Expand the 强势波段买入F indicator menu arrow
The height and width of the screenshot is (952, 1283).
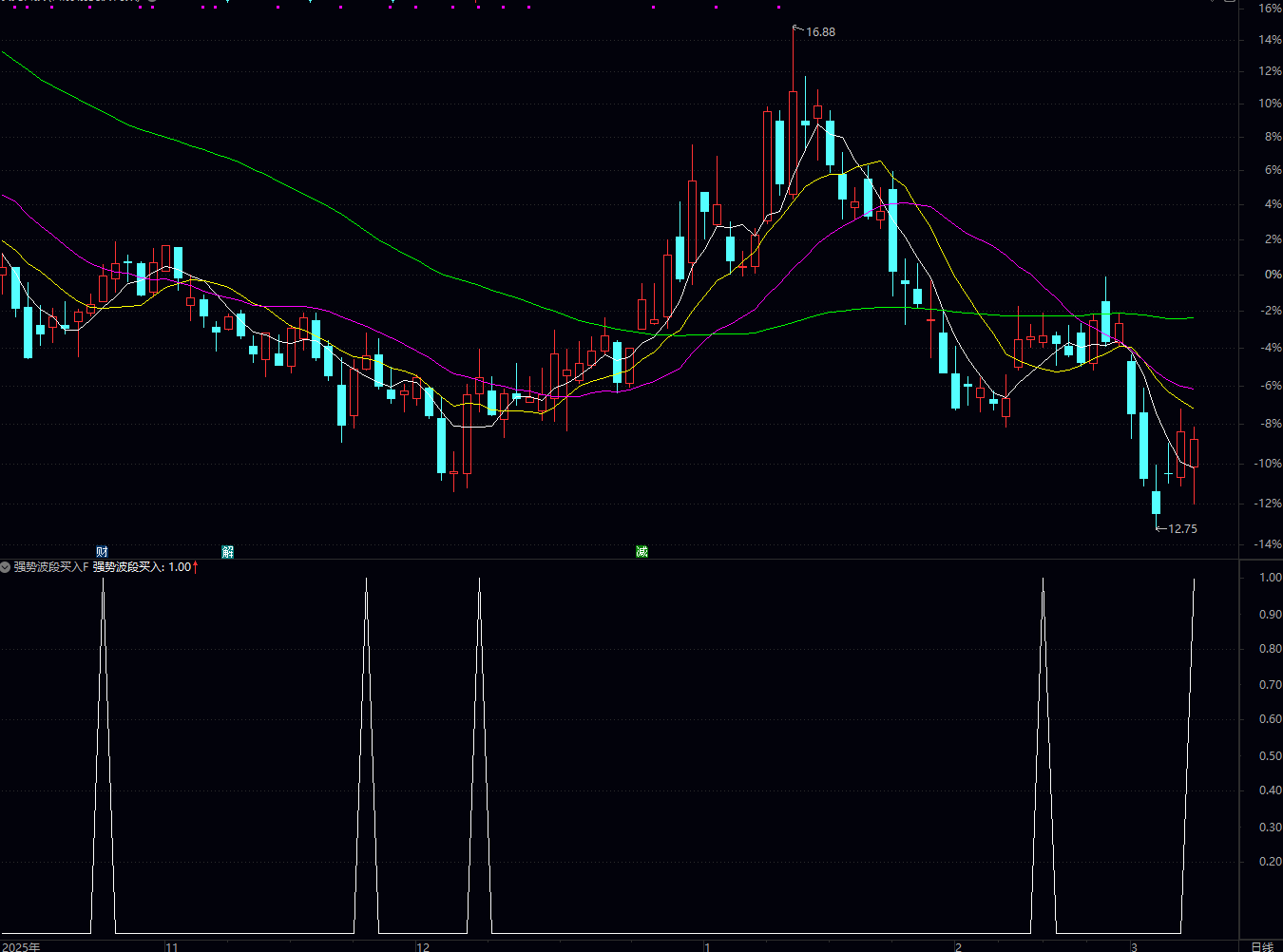tap(6, 567)
